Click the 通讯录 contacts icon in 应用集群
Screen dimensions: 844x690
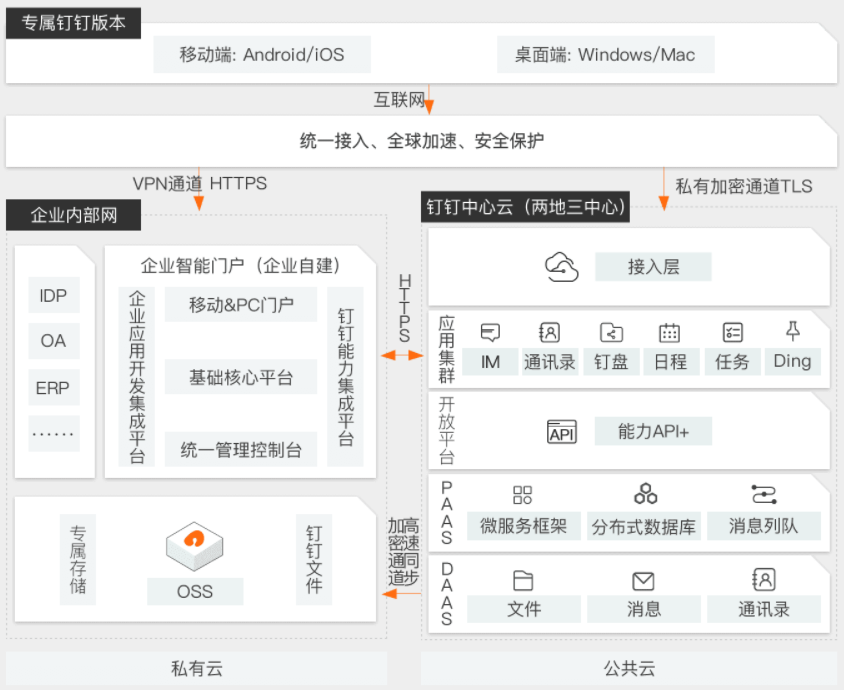point(549,333)
